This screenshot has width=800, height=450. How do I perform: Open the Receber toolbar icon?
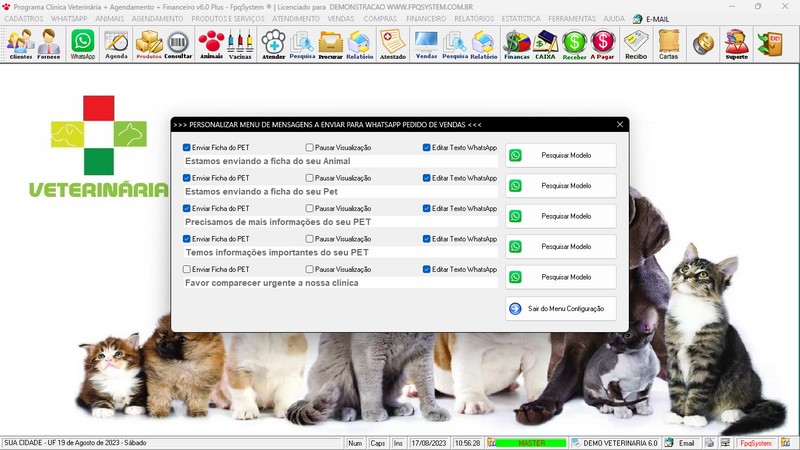click(574, 43)
